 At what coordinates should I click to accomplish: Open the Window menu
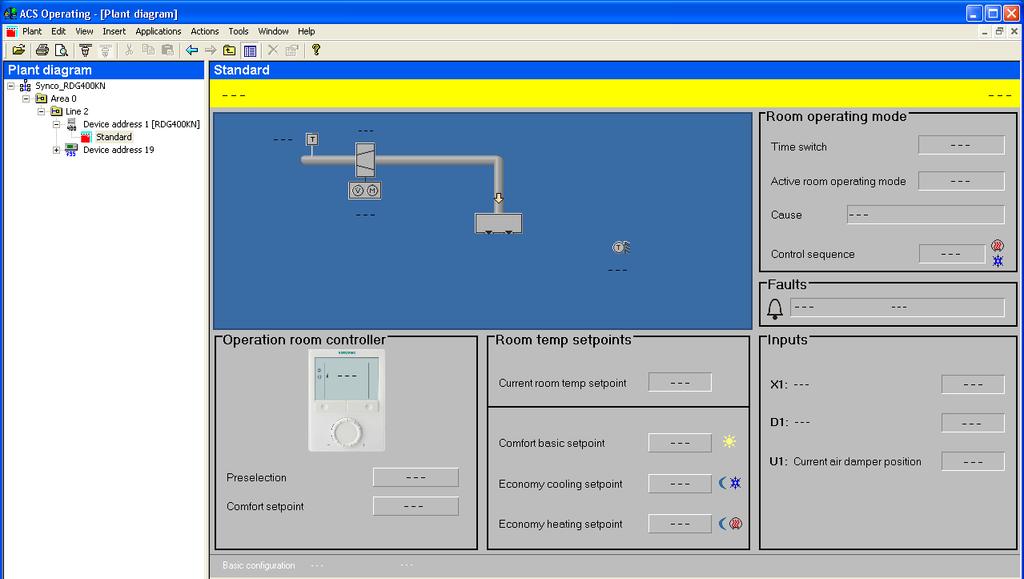tap(273, 31)
